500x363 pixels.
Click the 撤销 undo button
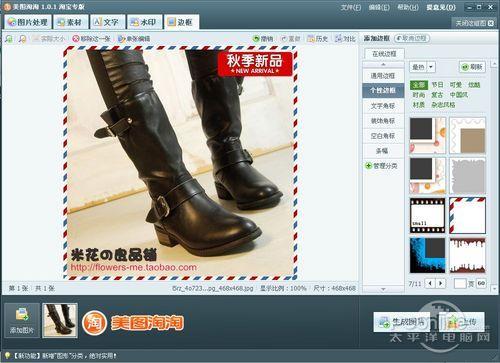263,39
